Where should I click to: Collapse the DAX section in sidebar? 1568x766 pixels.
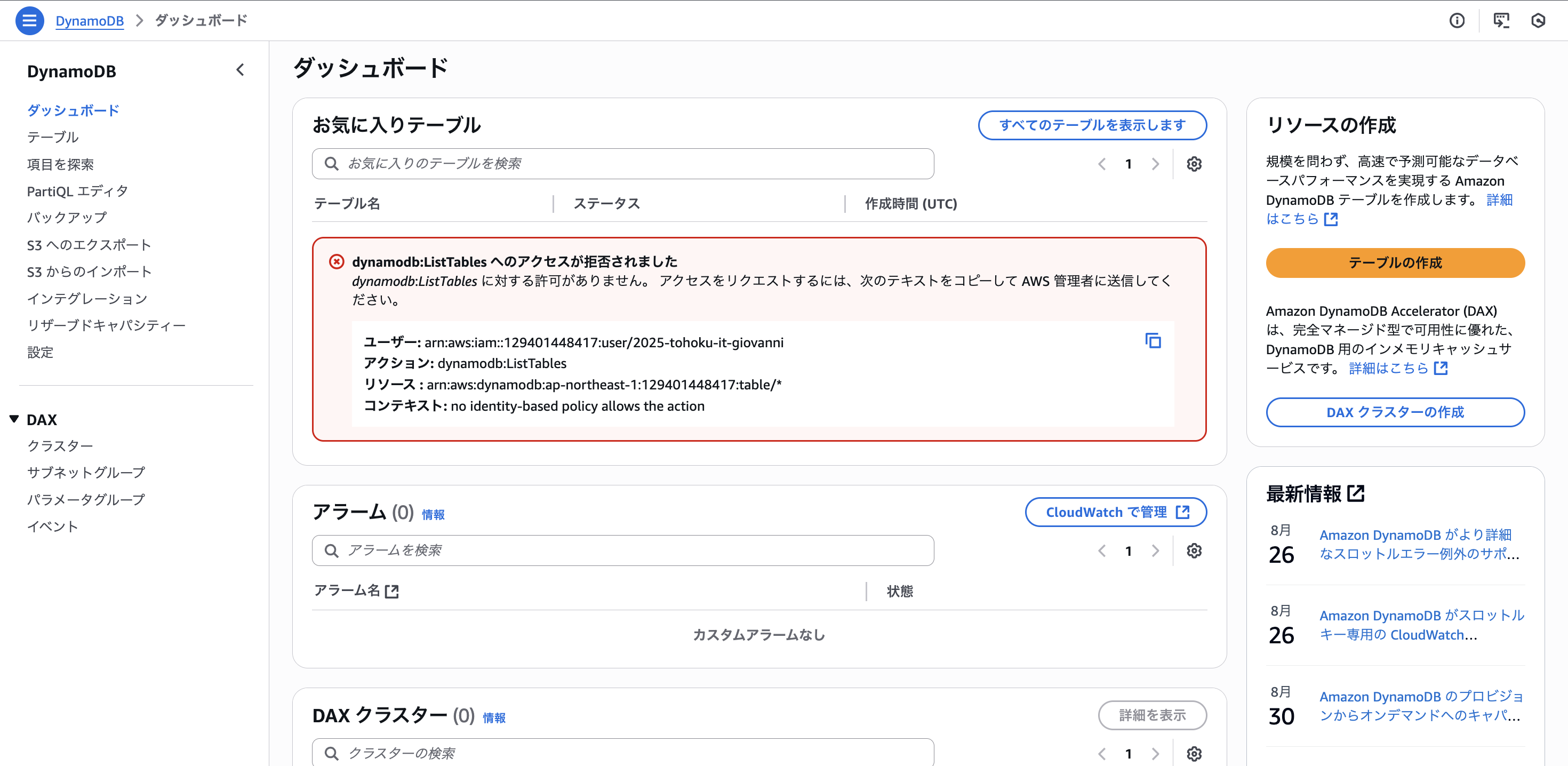(14, 419)
